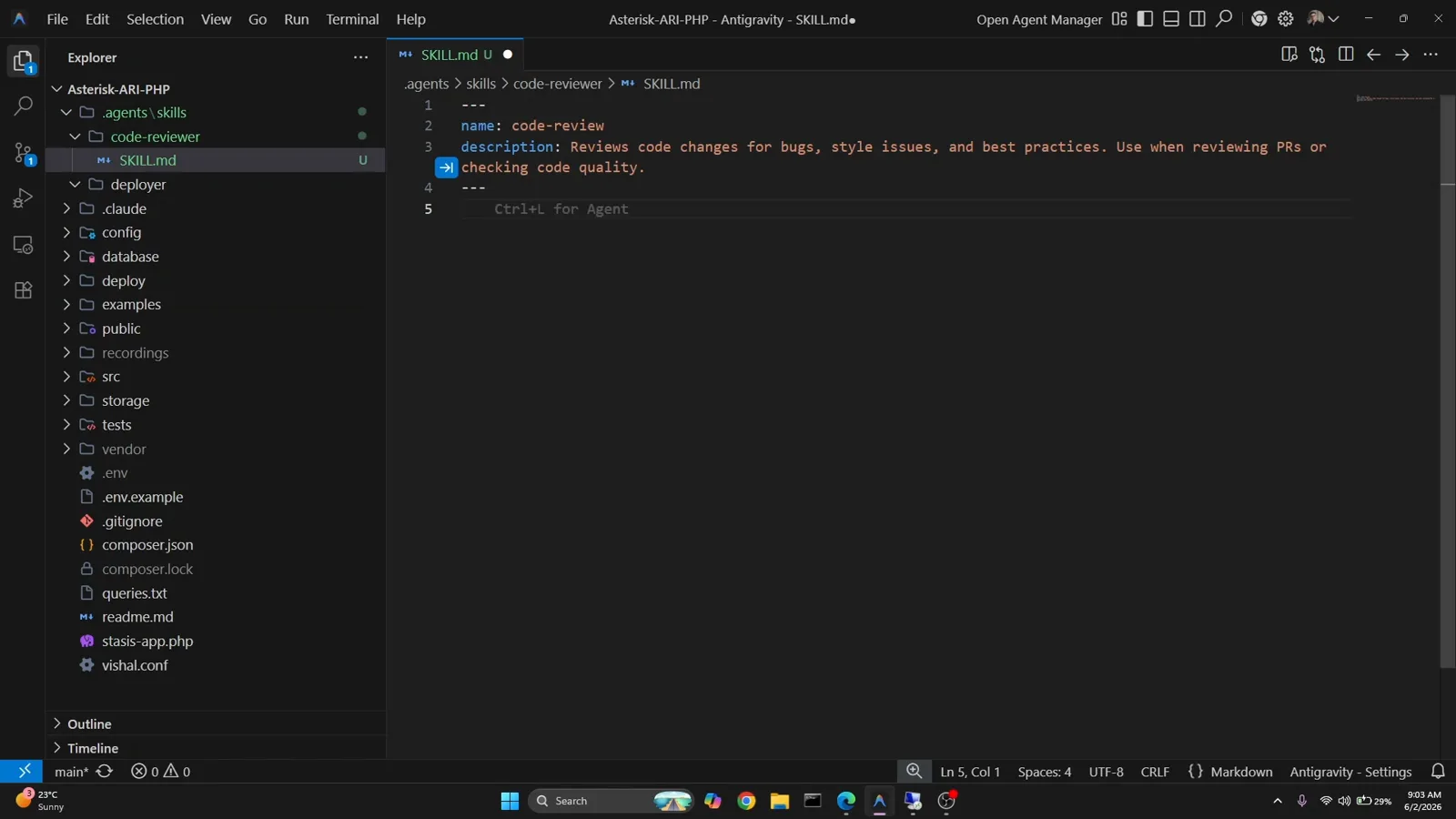1456x819 pixels.
Task: Click the code-reviewer breadcrumb
Action: pyautogui.click(x=557, y=84)
